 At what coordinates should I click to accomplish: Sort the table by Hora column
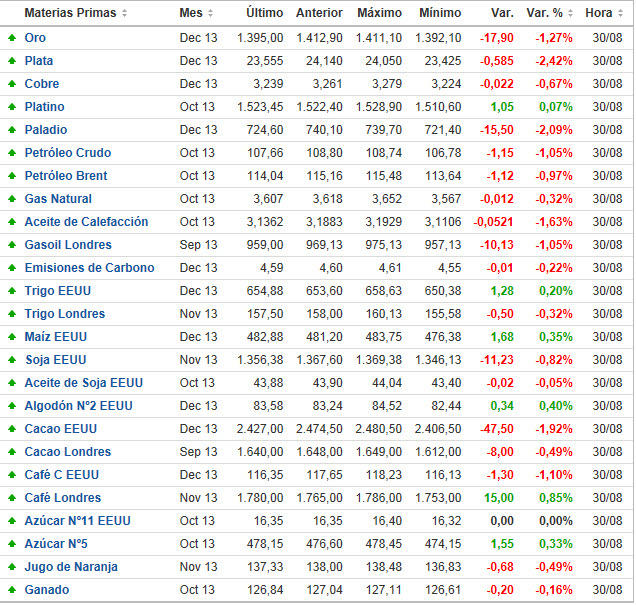click(605, 13)
